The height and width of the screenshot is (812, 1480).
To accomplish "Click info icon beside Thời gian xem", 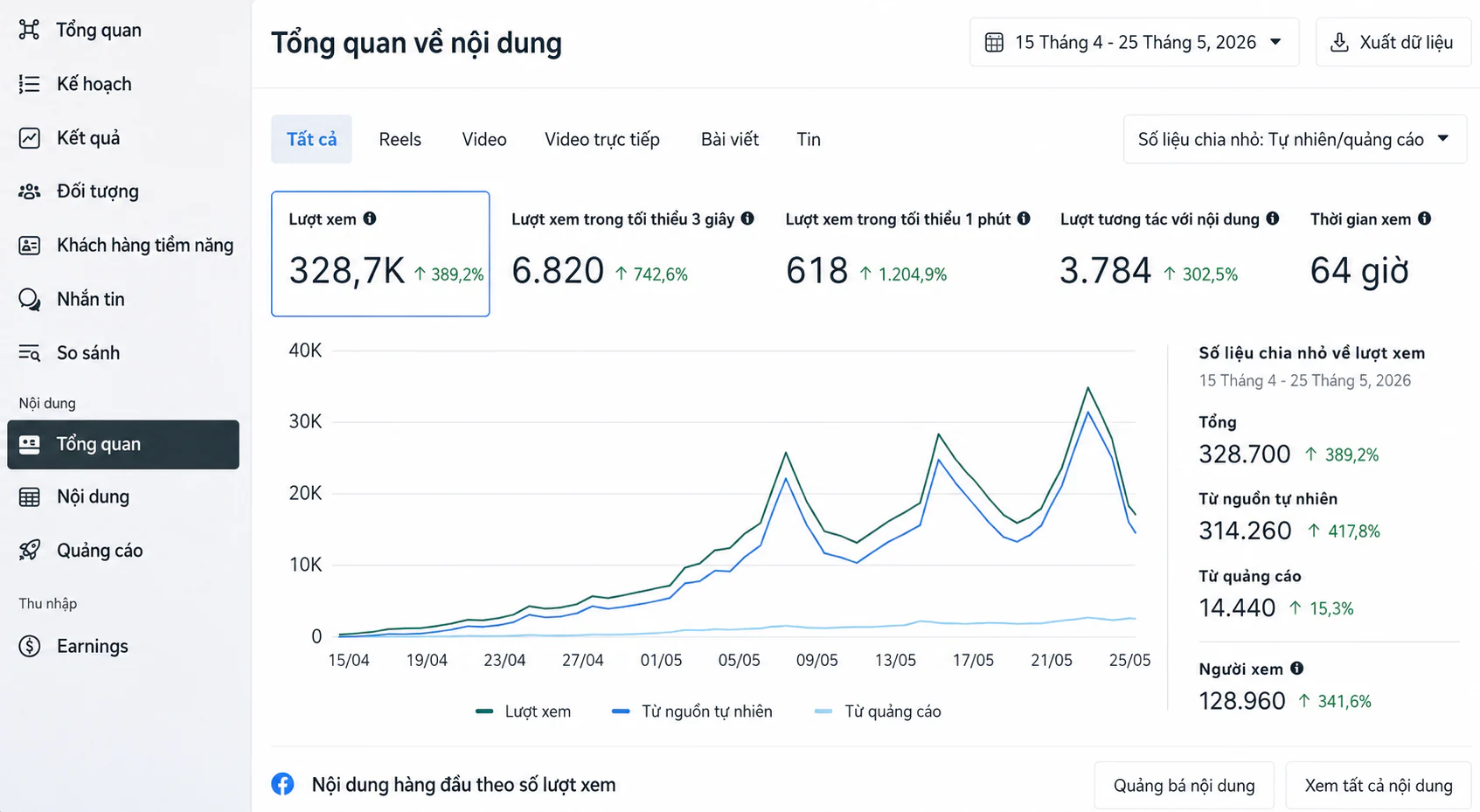I will pyautogui.click(x=1425, y=219).
